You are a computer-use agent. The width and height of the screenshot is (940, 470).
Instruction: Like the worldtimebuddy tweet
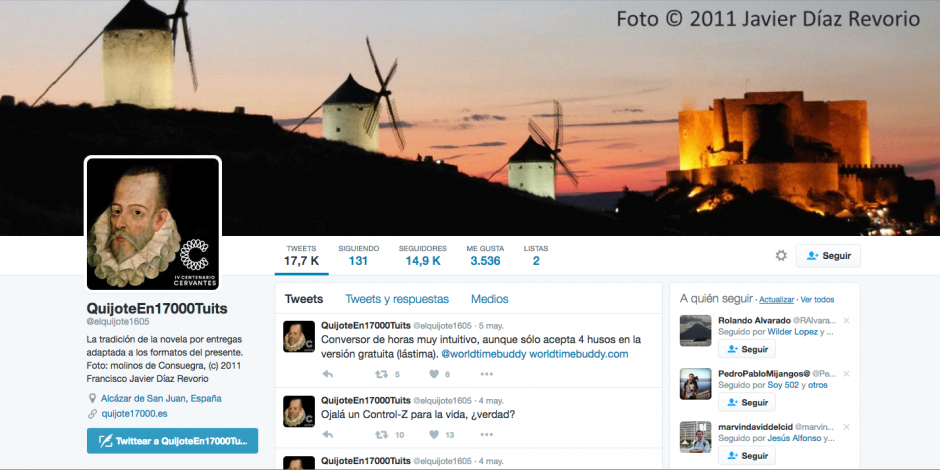434,374
